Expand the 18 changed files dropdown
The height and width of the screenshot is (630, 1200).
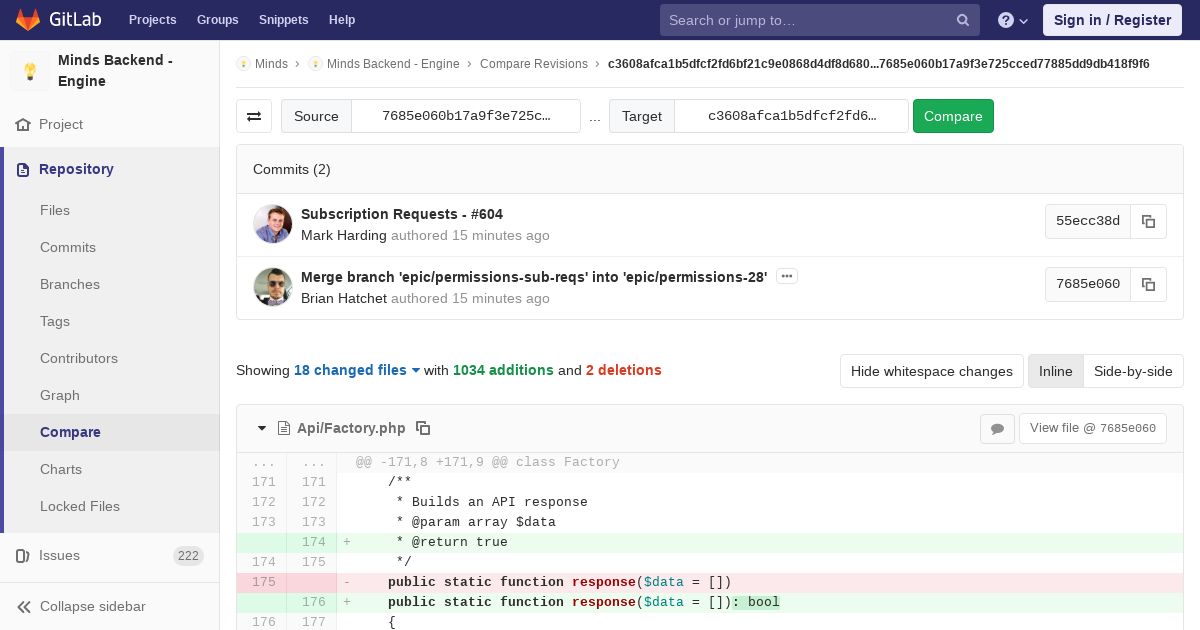357,370
